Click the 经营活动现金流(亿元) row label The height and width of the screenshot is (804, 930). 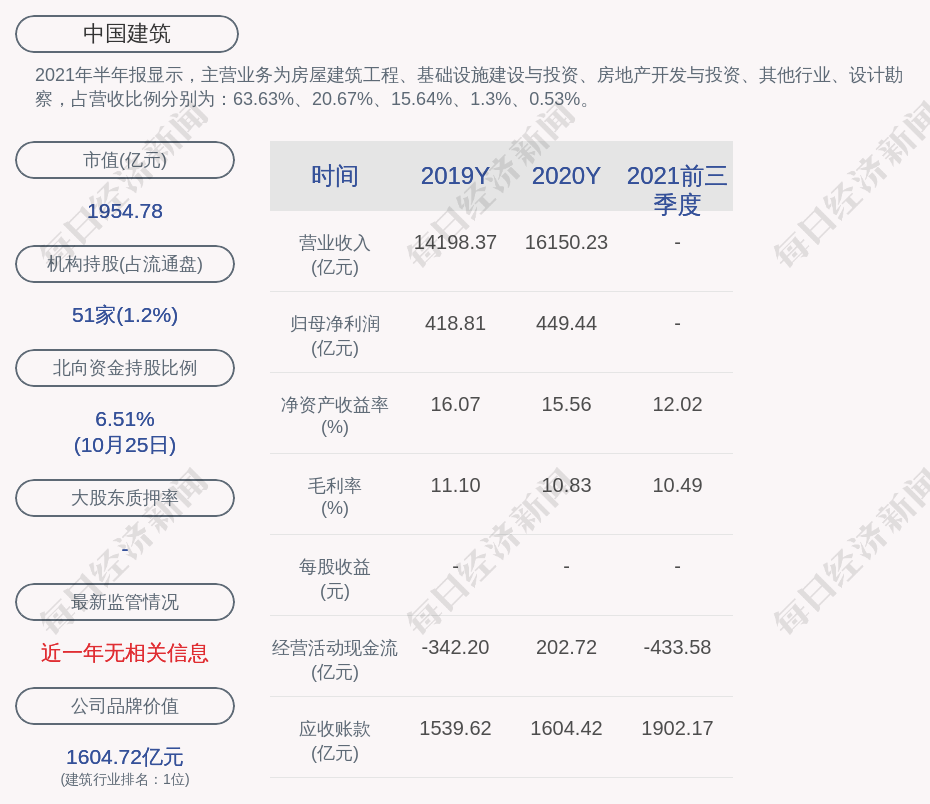[x=335, y=659]
